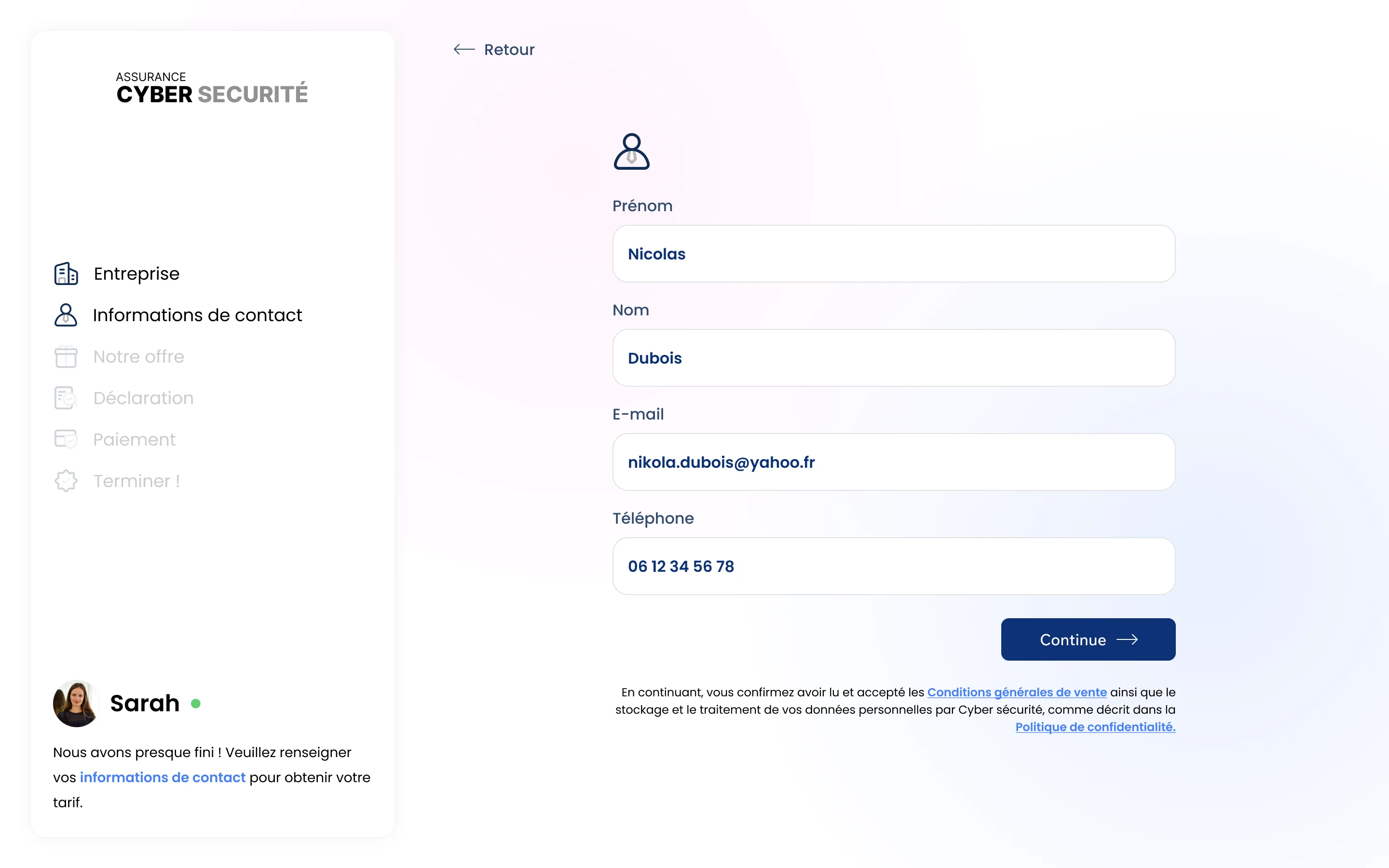Open the Conditions générales de vente link

click(1017, 692)
